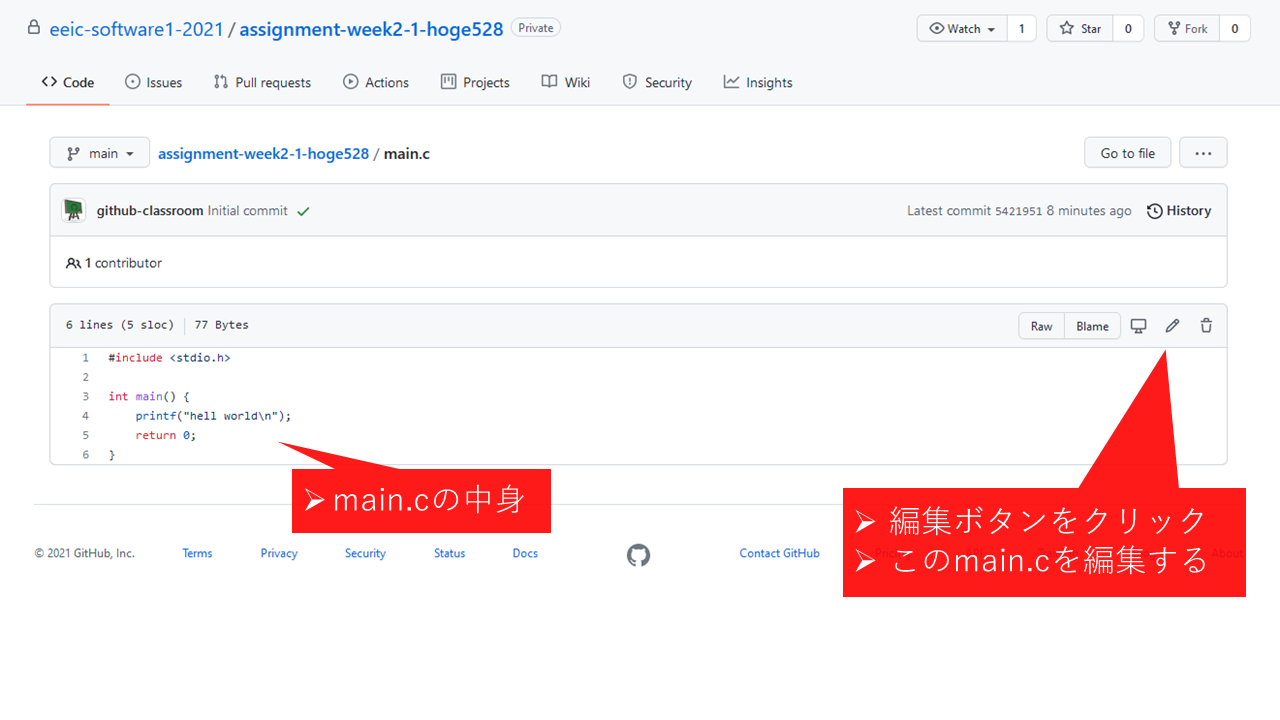Switch to the Issues tab
This screenshot has height=720, width=1280.
(153, 83)
